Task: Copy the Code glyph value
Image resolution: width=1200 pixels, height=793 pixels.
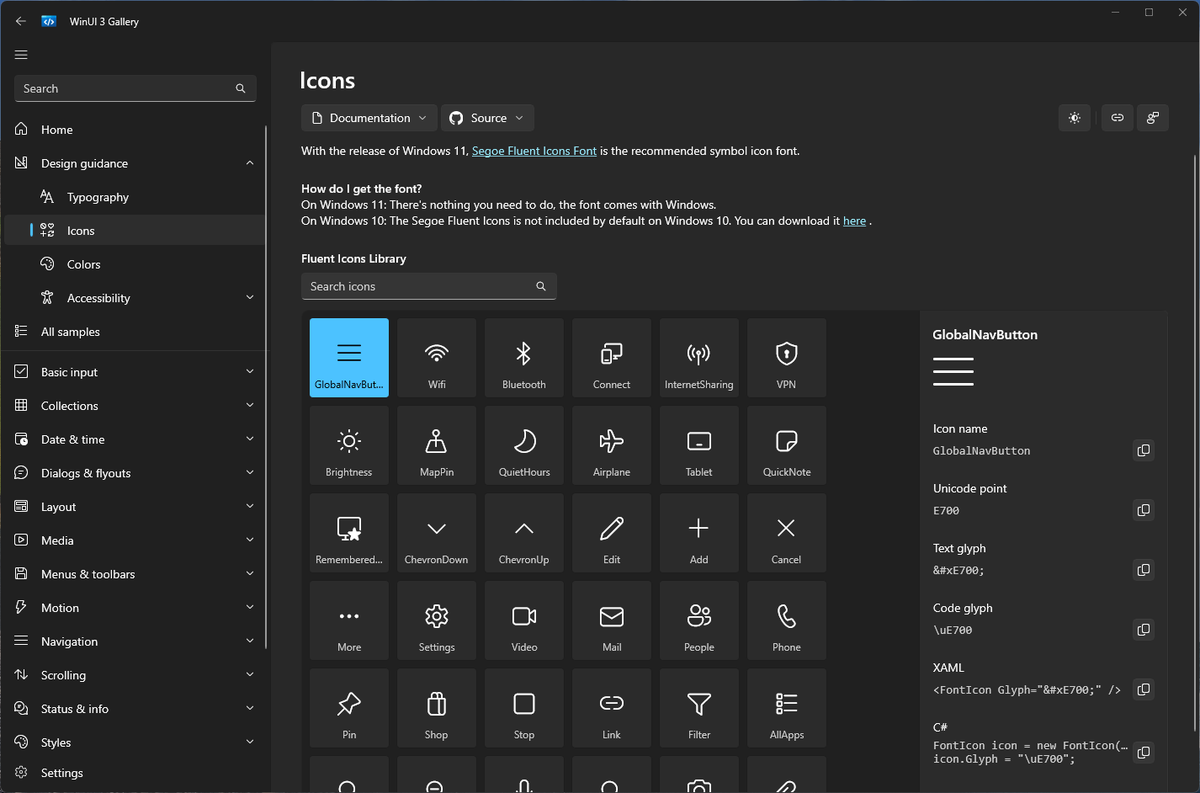Action: (1143, 630)
